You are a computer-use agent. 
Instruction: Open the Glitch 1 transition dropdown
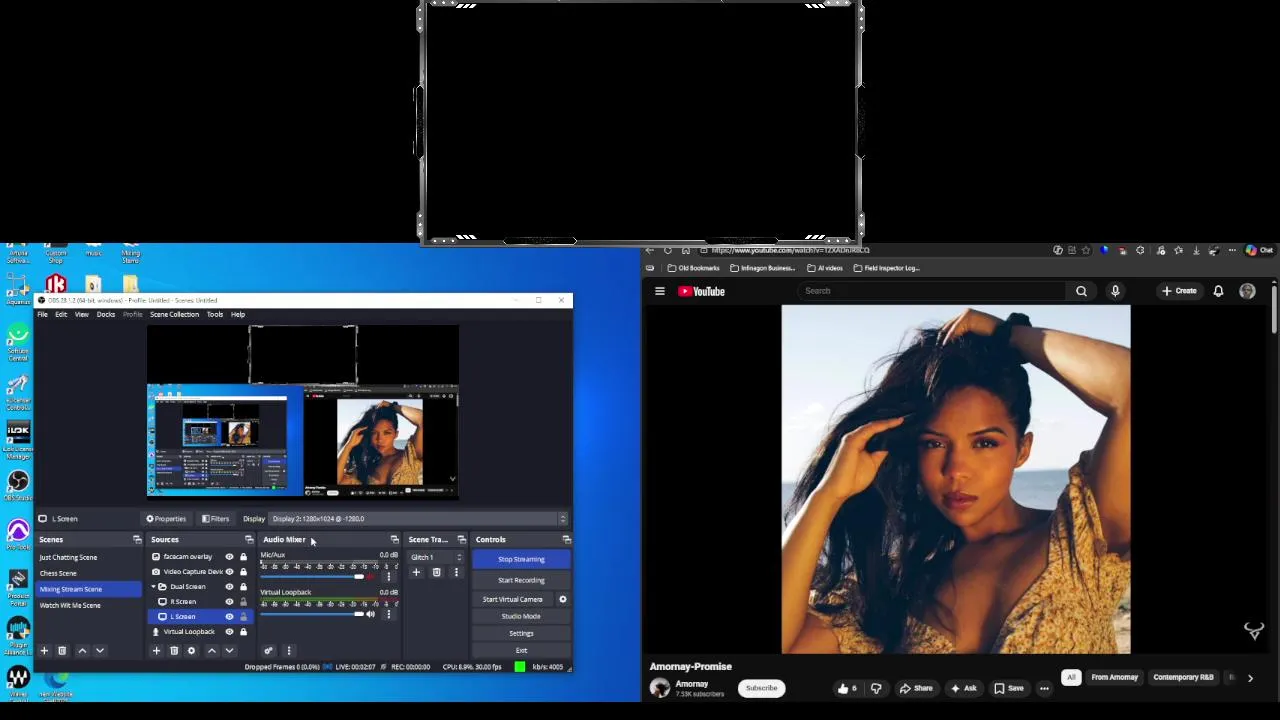[436, 557]
